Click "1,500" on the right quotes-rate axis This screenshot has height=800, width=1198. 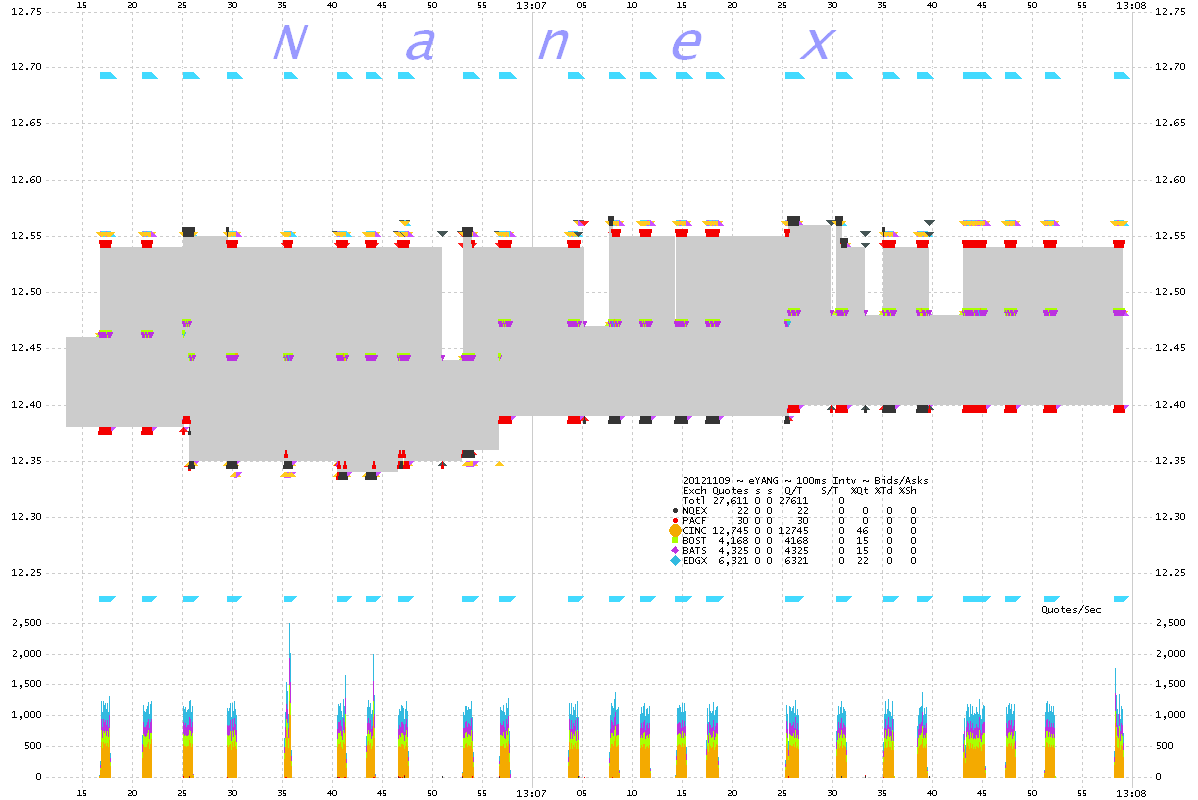(1170, 684)
